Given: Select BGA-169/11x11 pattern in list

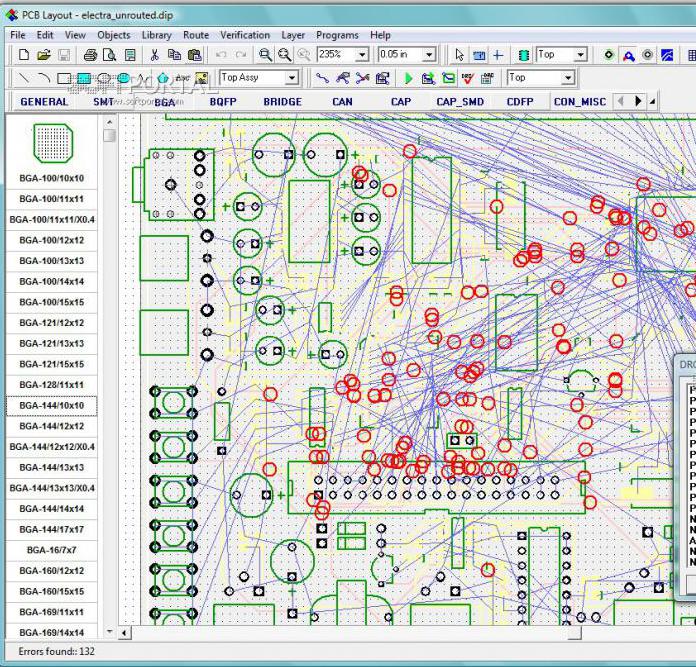Looking at the screenshot, I should [51, 612].
